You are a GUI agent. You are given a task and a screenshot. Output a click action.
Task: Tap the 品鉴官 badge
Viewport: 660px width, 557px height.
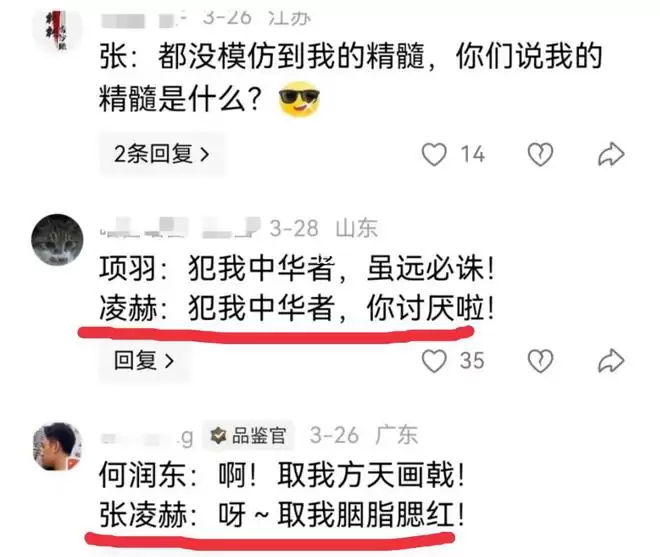[248, 435]
